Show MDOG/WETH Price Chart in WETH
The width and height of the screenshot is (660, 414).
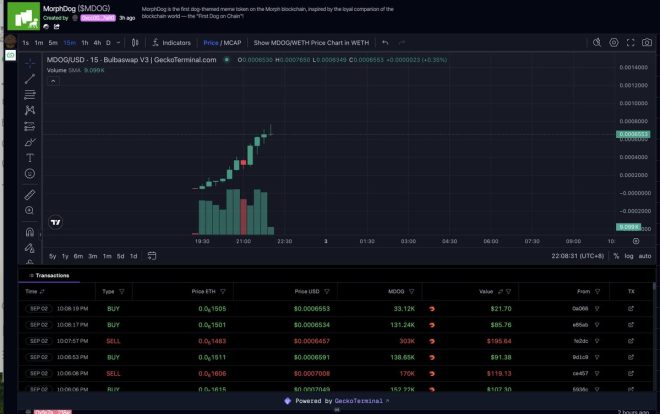tap(311, 42)
